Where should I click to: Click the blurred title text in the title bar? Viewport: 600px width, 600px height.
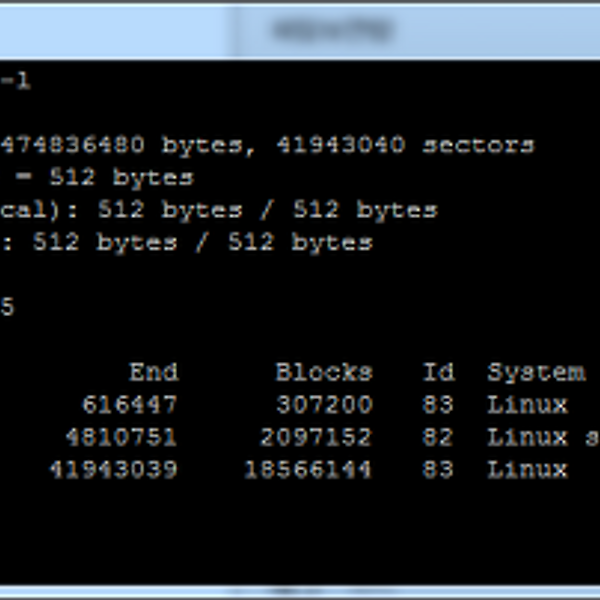tap(330, 30)
